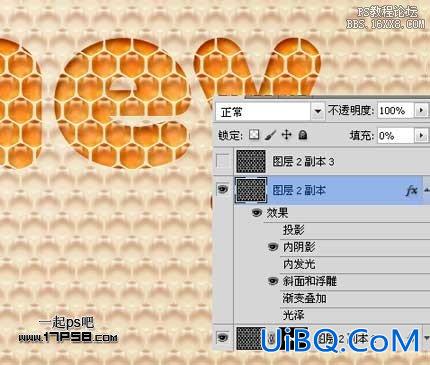Open the 斜面和浮雕 effect settings

tap(310, 281)
